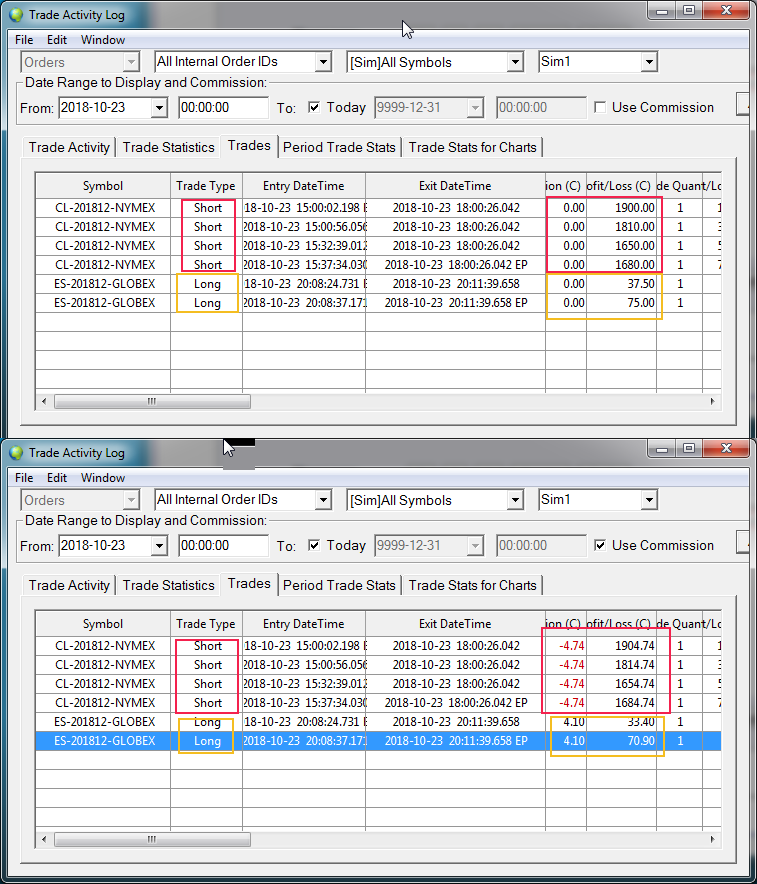Click scroll right arrow in upper window table
Screen dimensions: 757x884
(712, 401)
